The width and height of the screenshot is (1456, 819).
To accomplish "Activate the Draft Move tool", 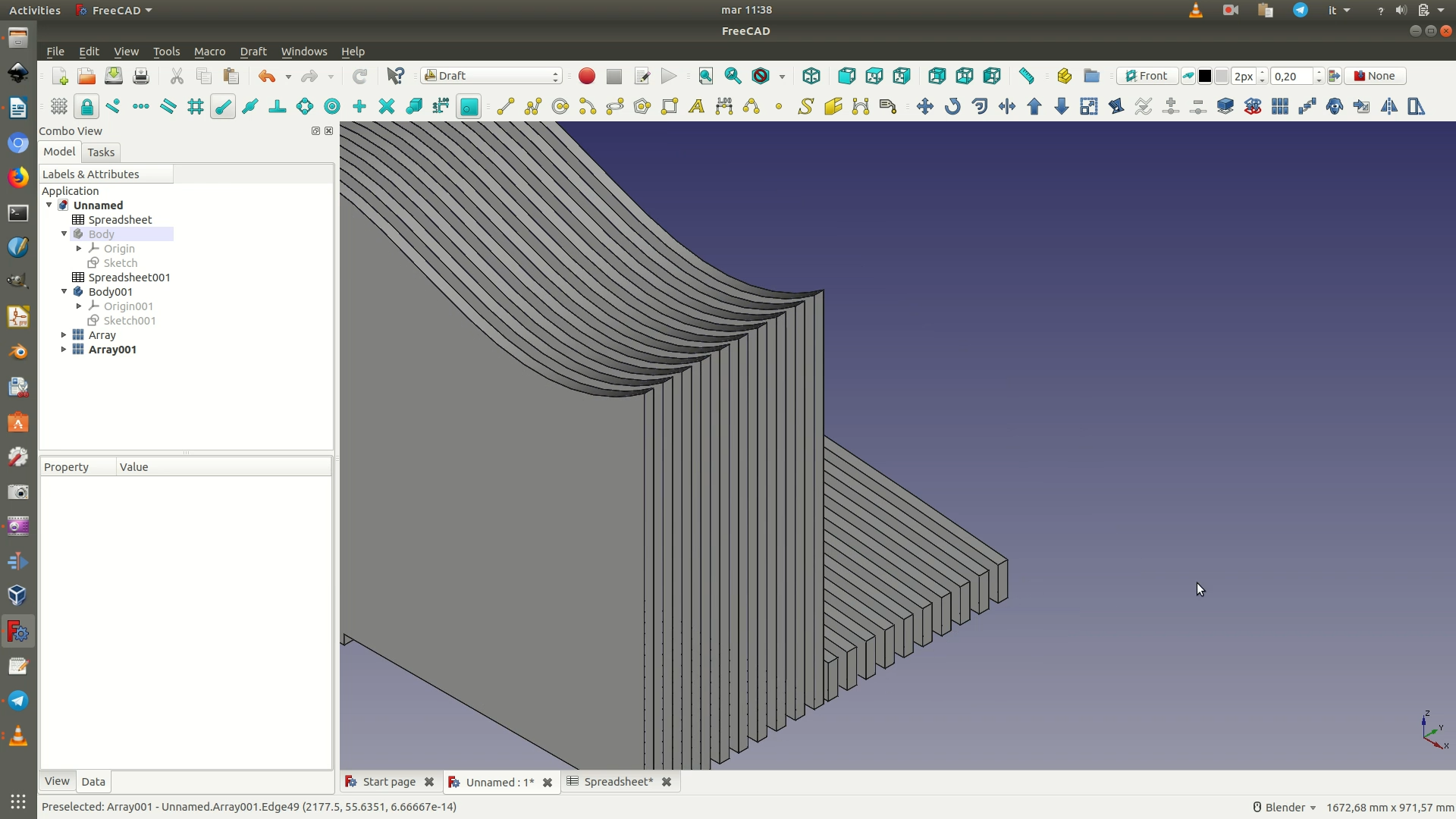I will click(x=924, y=106).
